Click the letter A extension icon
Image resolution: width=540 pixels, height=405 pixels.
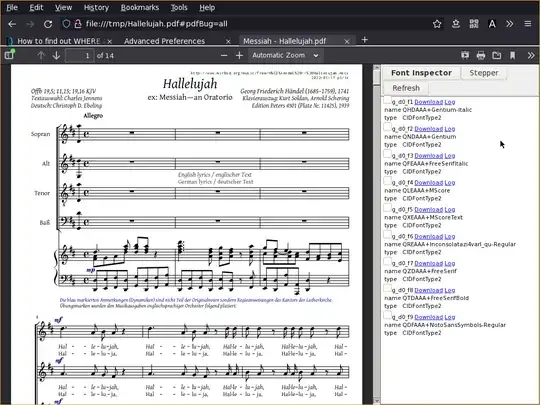(492, 24)
